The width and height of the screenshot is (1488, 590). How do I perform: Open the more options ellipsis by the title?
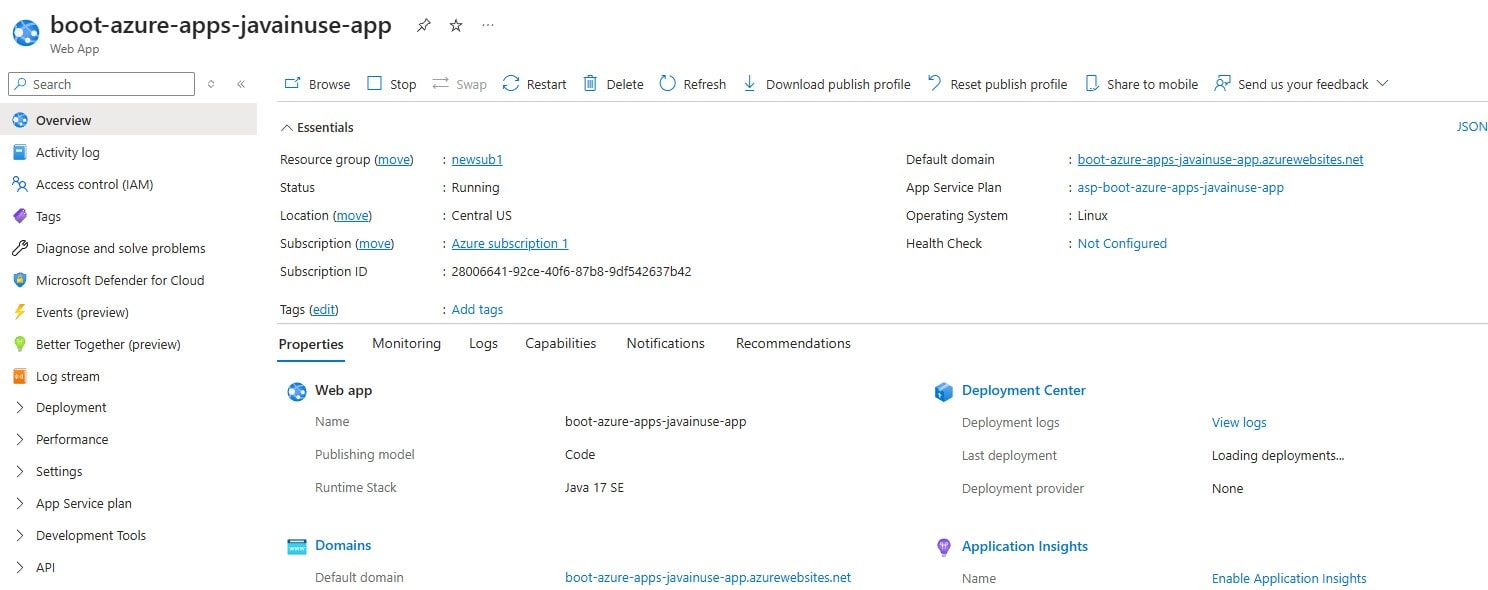tap(488, 26)
